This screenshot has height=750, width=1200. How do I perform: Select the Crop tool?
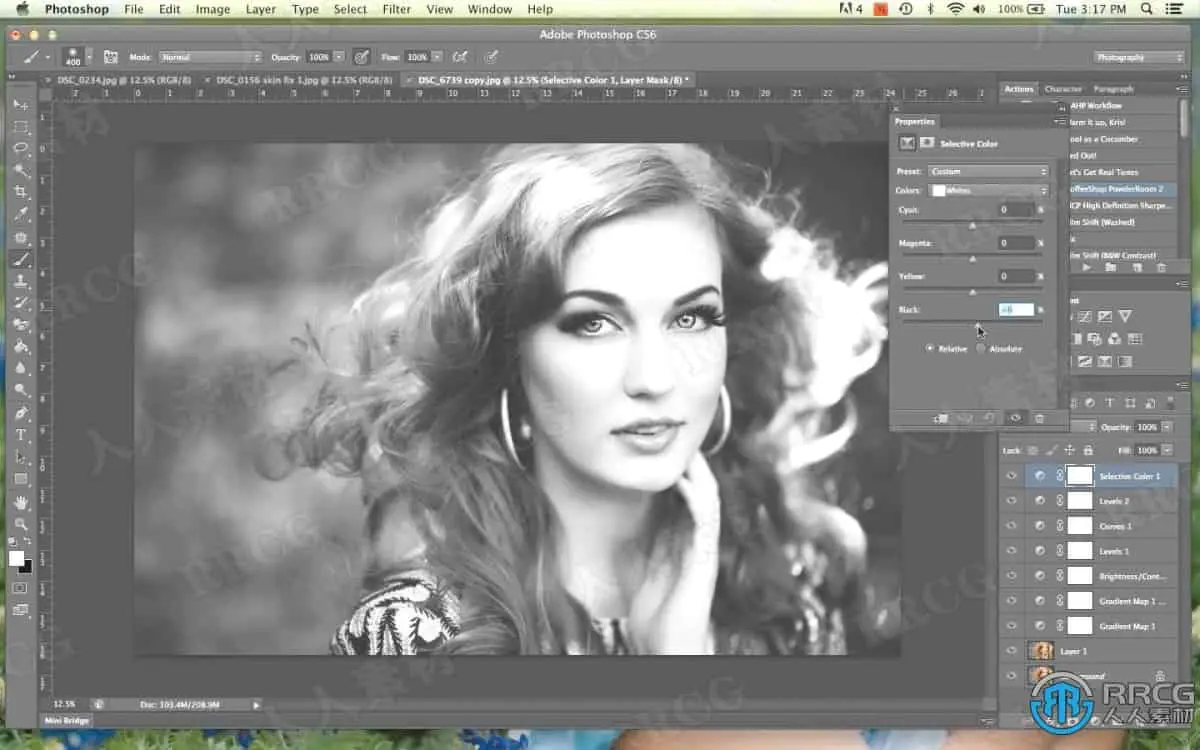[x=21, y=192]
